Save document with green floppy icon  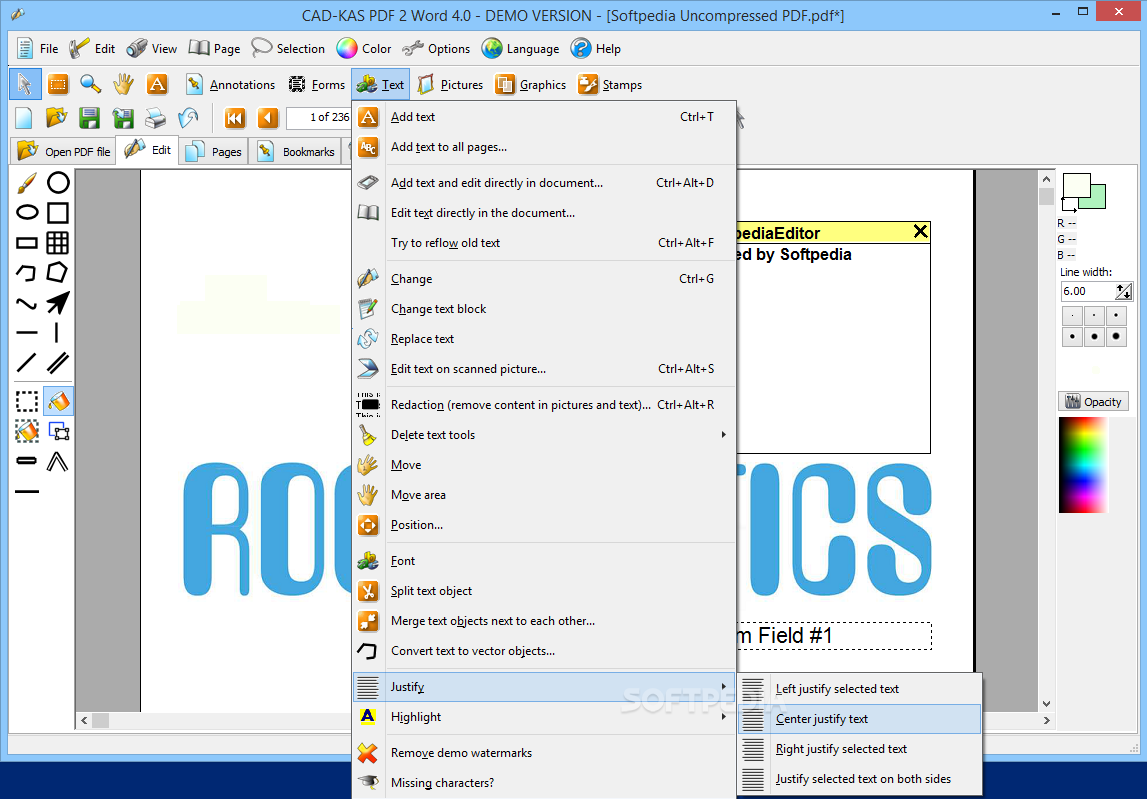tap(89, 118)
